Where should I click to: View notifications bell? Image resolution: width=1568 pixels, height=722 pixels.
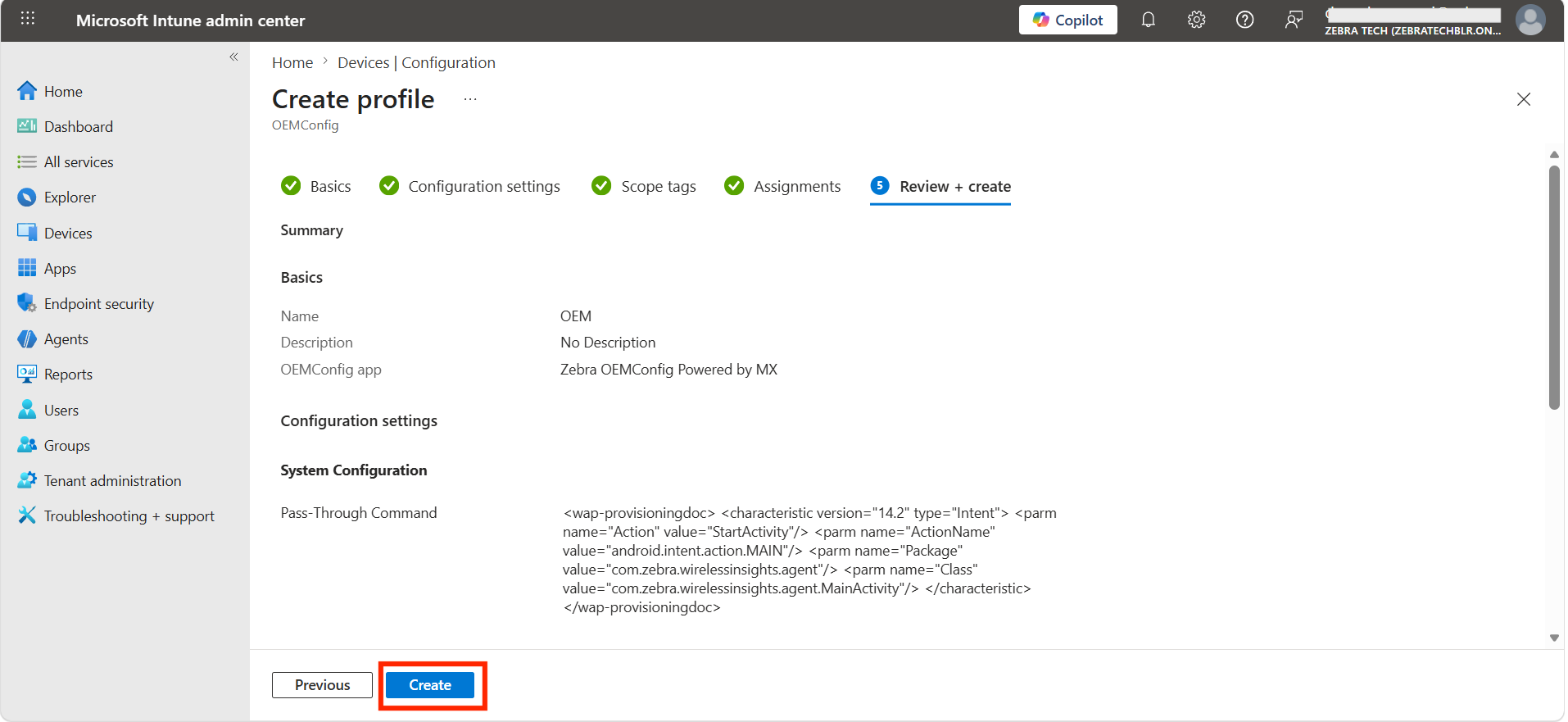pos(1148,20)
